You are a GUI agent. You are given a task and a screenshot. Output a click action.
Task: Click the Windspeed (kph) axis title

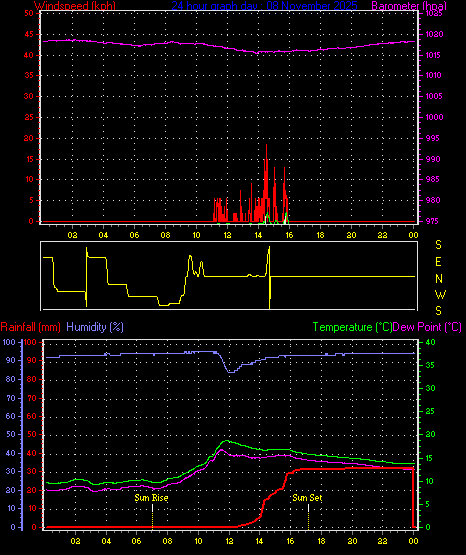[75, 6]
